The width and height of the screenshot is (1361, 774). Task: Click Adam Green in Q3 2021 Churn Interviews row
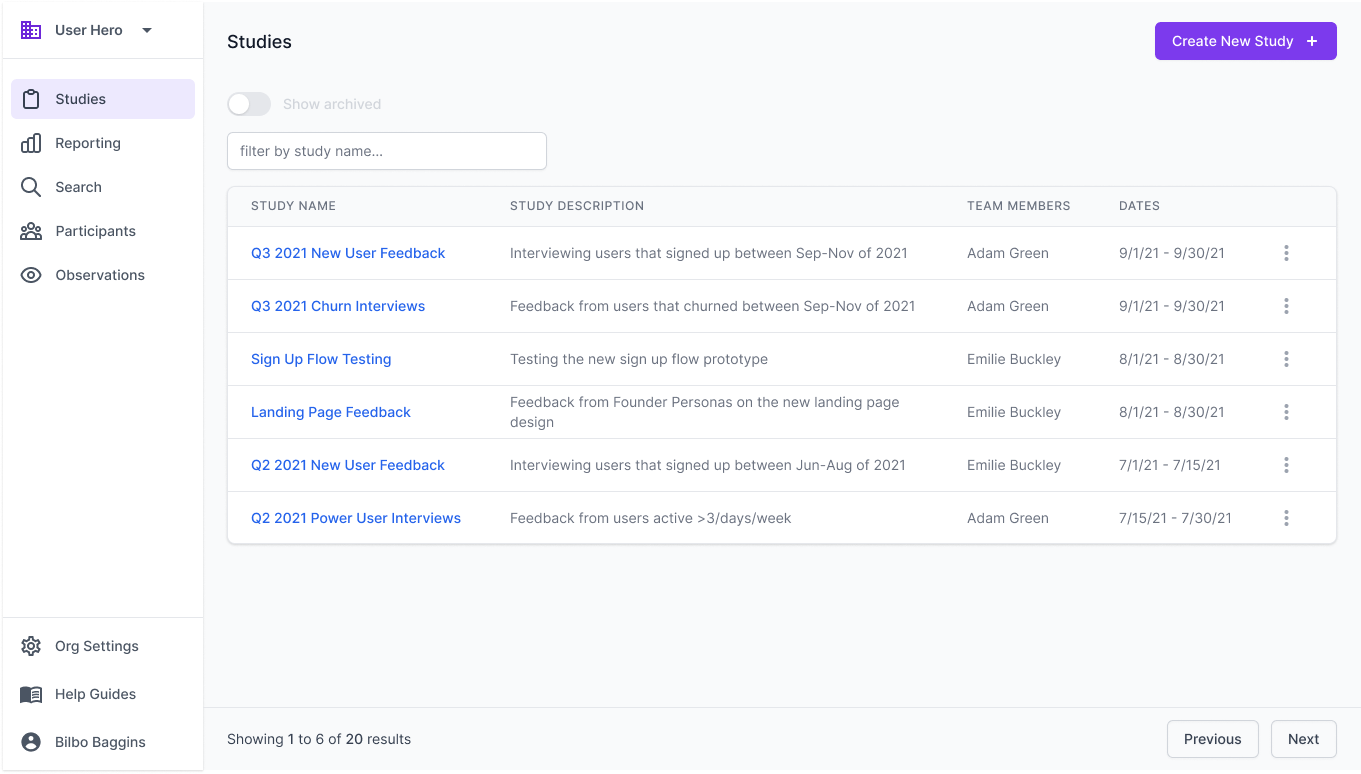(x=1008, y=306)
